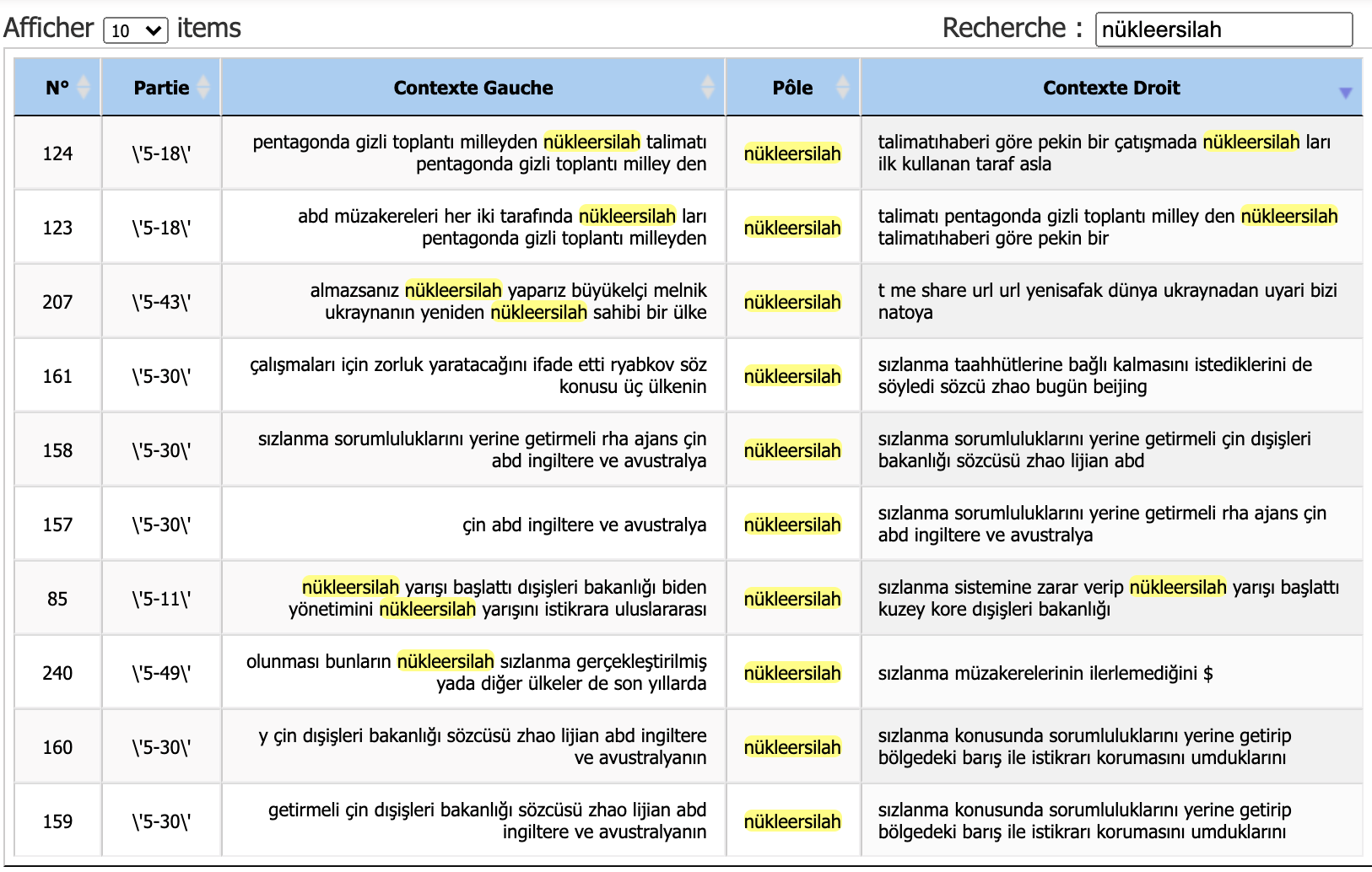Viewport: 1372px width, 872px height.
Task: Click the Contexte Gauche header label
Action: click(473, 88)
